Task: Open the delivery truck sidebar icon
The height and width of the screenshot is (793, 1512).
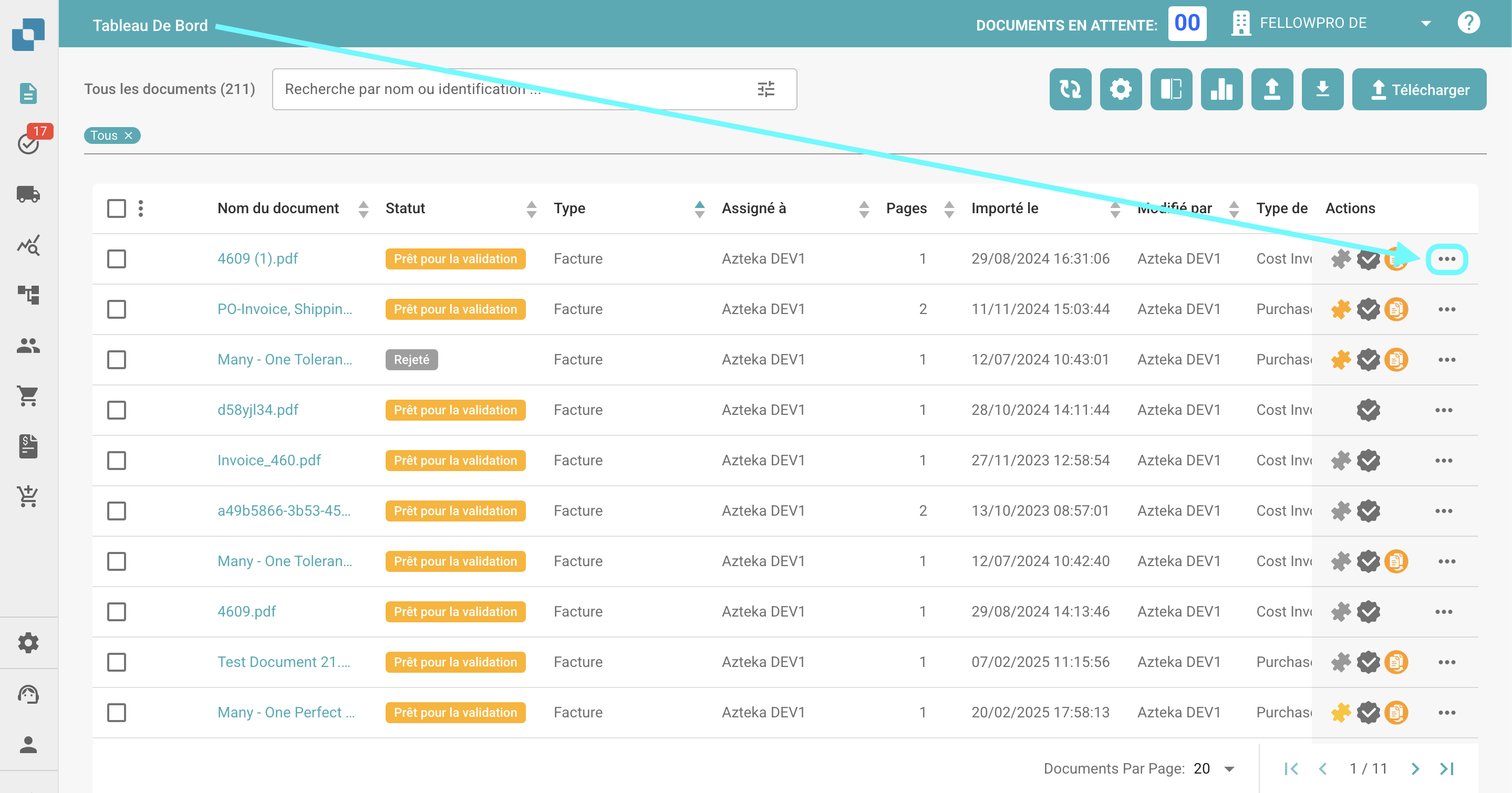Action: (x=28, y=194)
